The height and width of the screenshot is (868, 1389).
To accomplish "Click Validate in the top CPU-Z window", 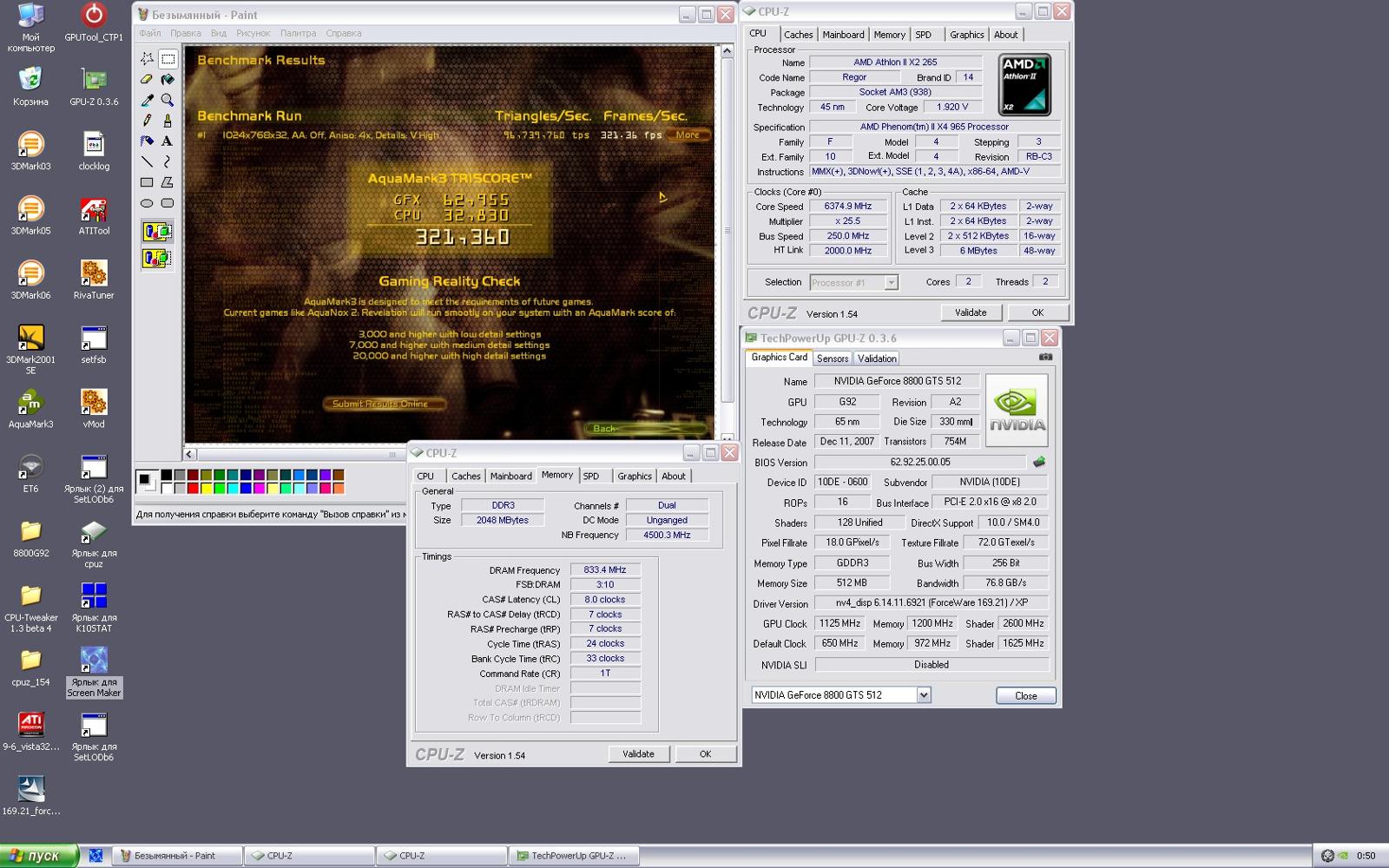I will click(971, 312).
